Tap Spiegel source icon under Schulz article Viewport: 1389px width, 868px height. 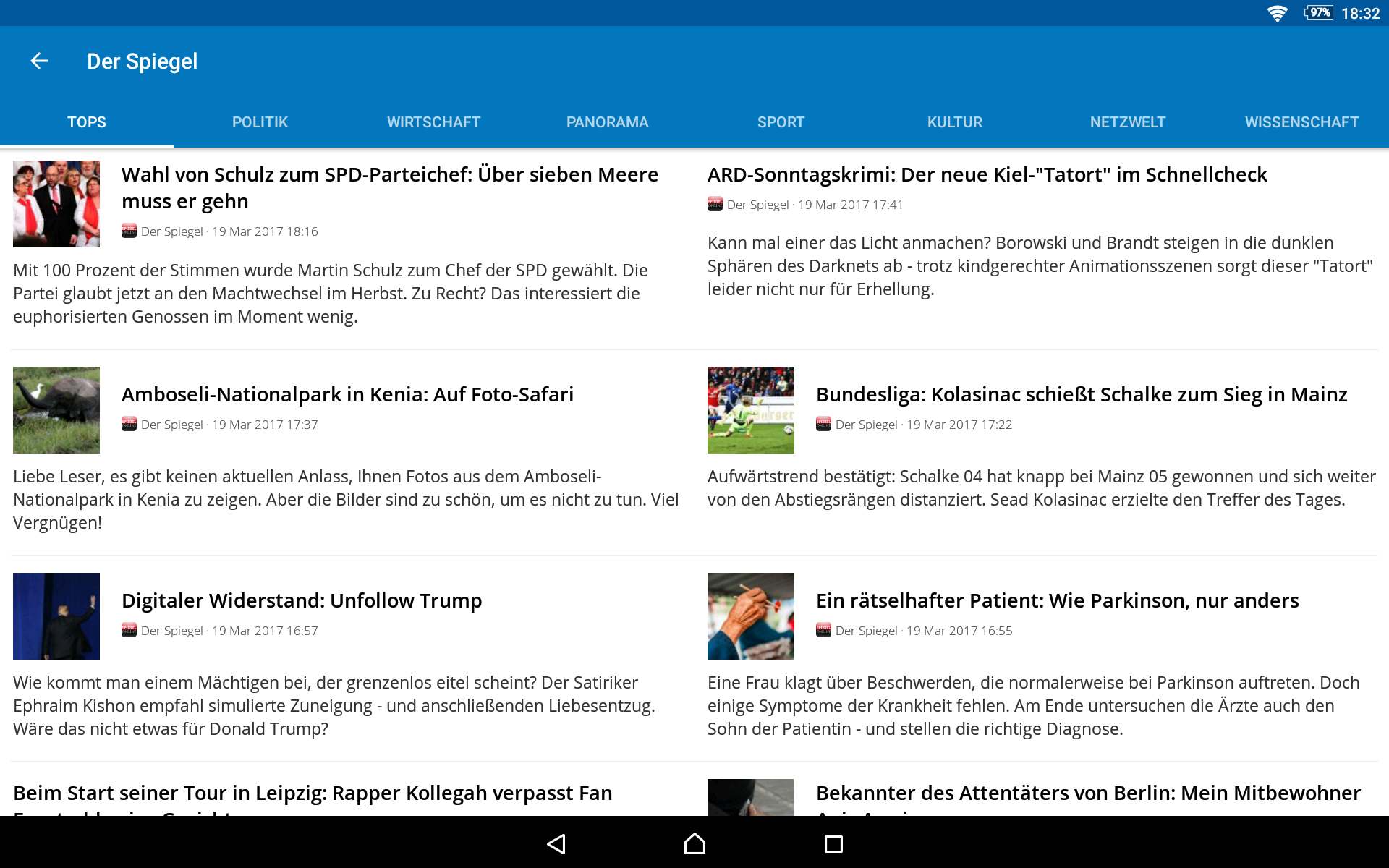(x=129, y=231)
